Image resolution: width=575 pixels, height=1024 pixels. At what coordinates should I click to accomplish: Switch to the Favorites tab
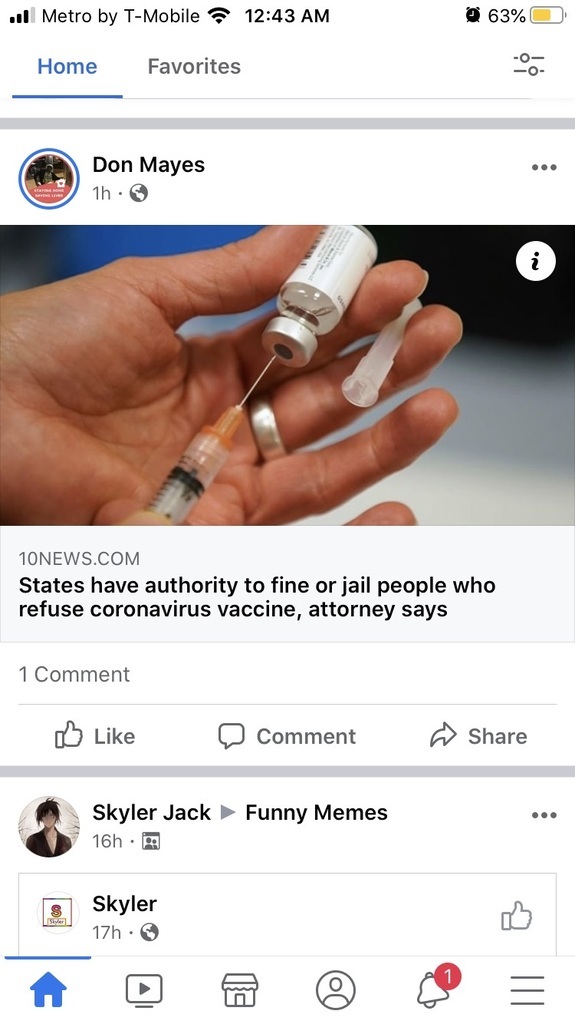pyautogui.click(x=194, y=66)
